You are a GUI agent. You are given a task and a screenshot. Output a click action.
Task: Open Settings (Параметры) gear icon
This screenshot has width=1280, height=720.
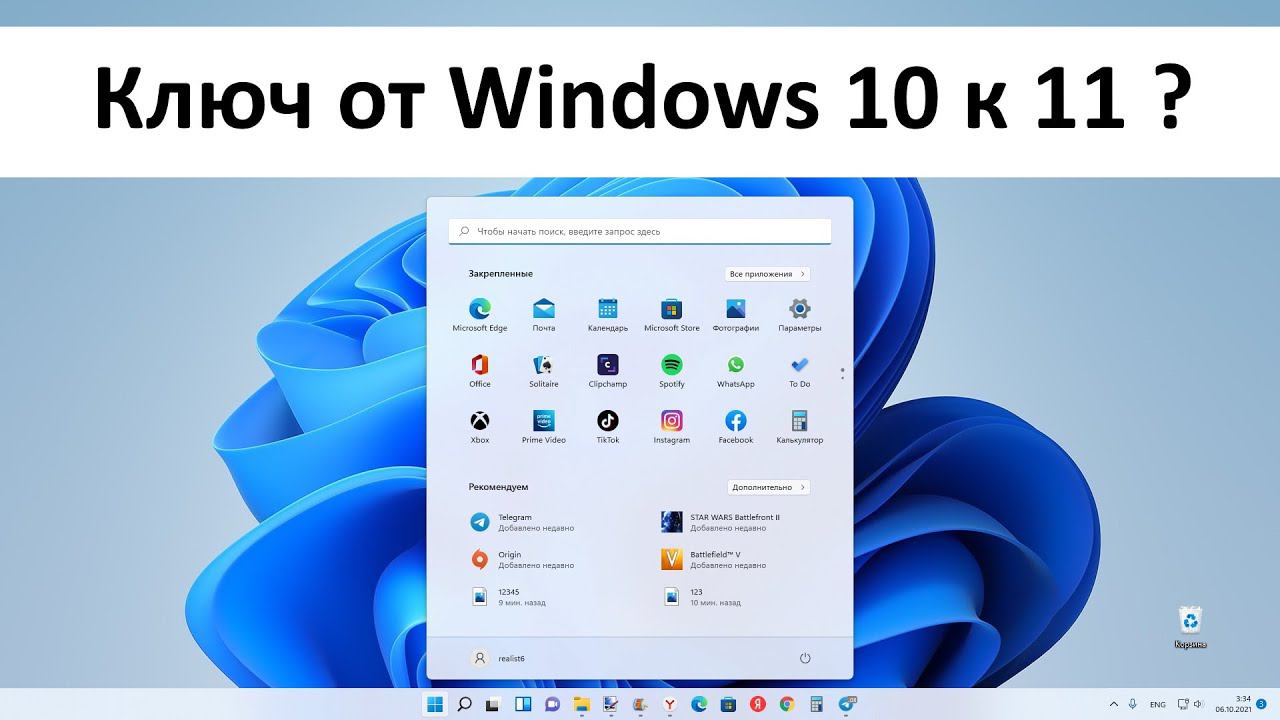click(x=799, y=314)
